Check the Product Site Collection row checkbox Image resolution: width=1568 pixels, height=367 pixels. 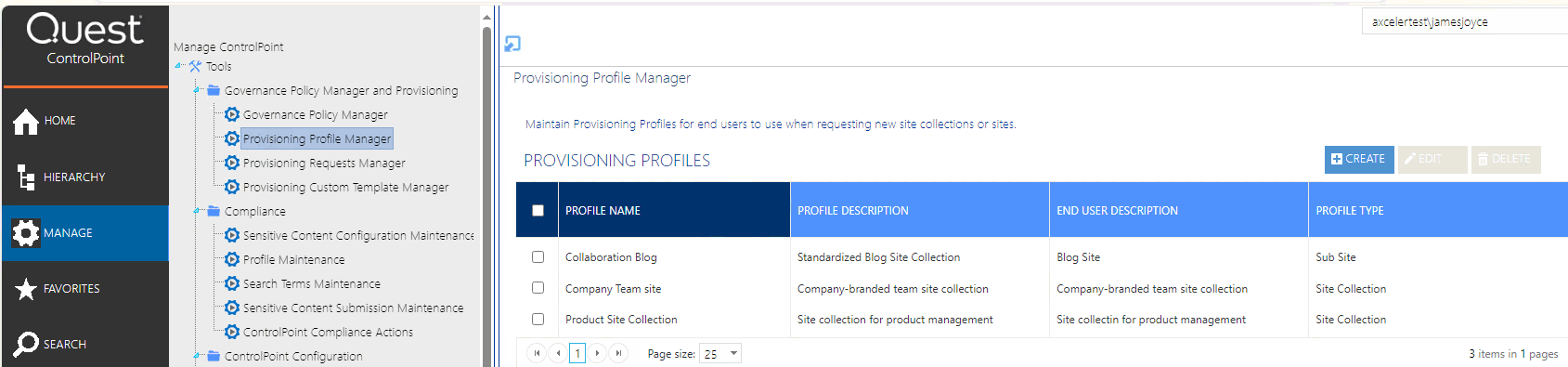pos(538,319)
